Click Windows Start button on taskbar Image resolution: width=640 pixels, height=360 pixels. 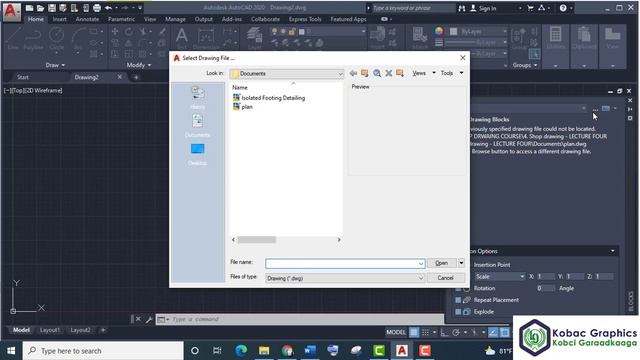tap(11, 351)
